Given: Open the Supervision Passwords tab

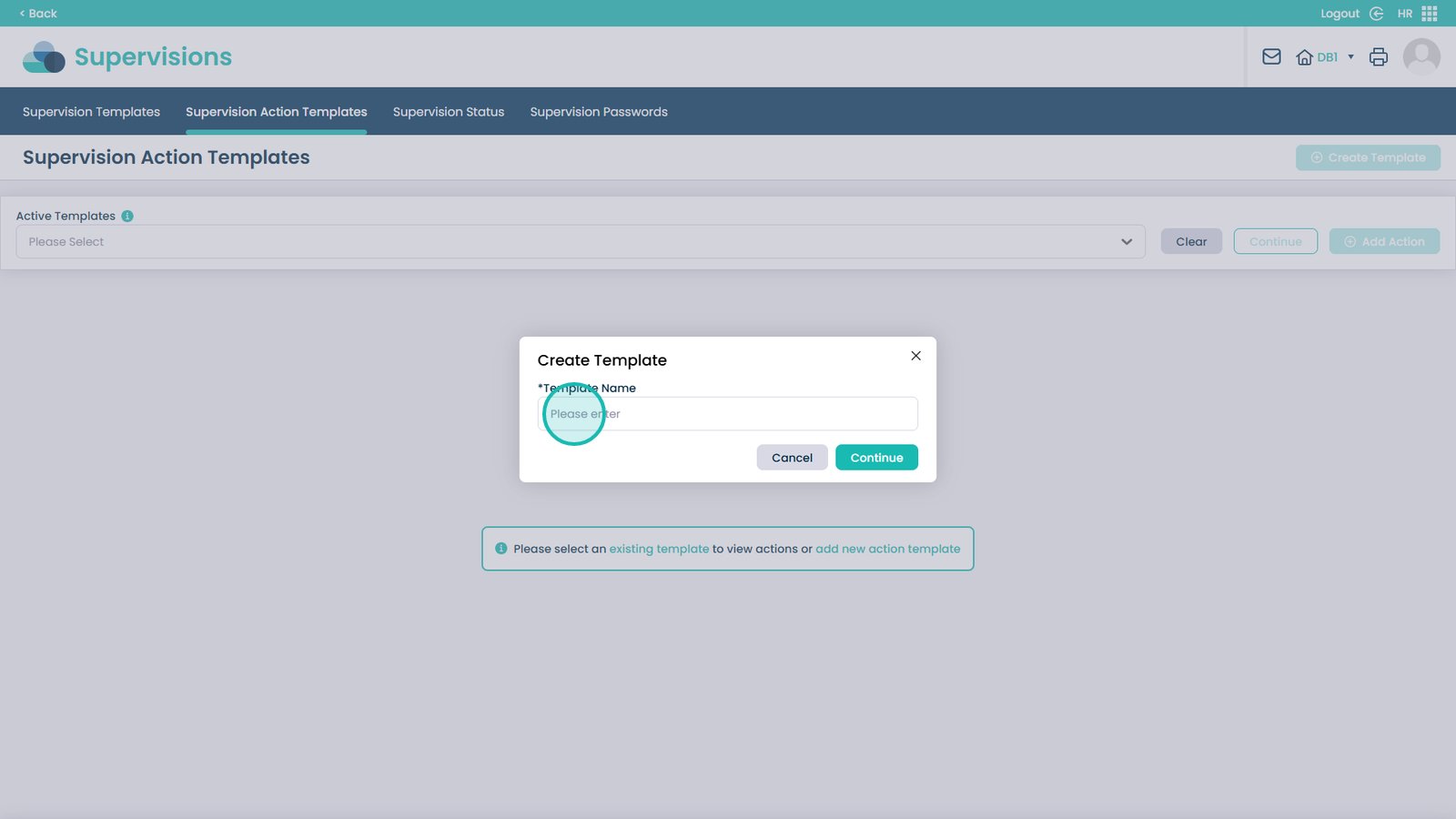Looking at the screenshot, I should (599, 112).
